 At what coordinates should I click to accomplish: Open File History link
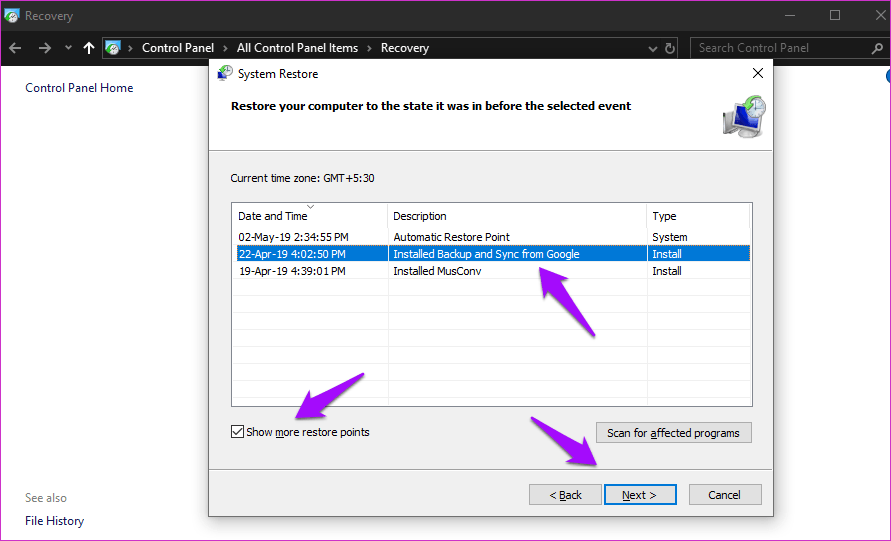click(55, 521)
